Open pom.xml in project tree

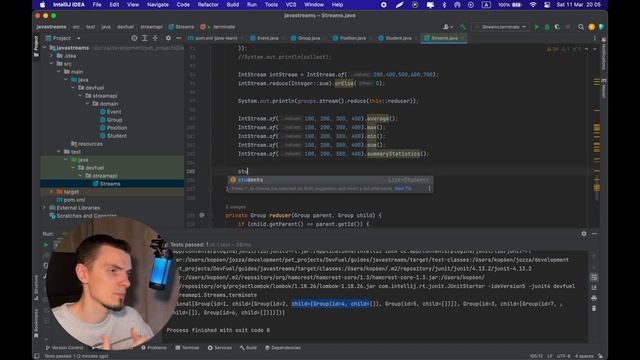click(x=71, y=200)
